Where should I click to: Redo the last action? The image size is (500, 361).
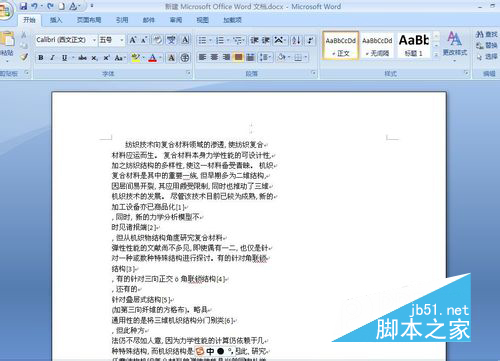pos(50,6)
